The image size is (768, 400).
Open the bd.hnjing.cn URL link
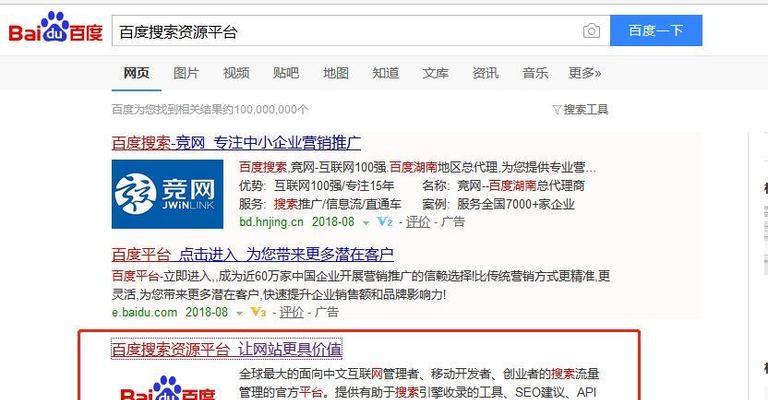271,222
